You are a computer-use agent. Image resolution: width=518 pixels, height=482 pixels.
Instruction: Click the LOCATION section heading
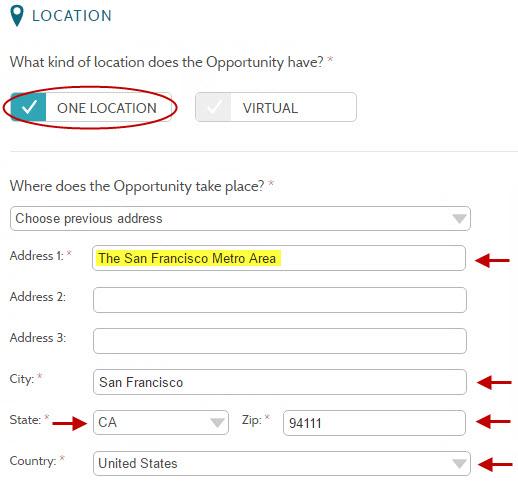point(72,16)
